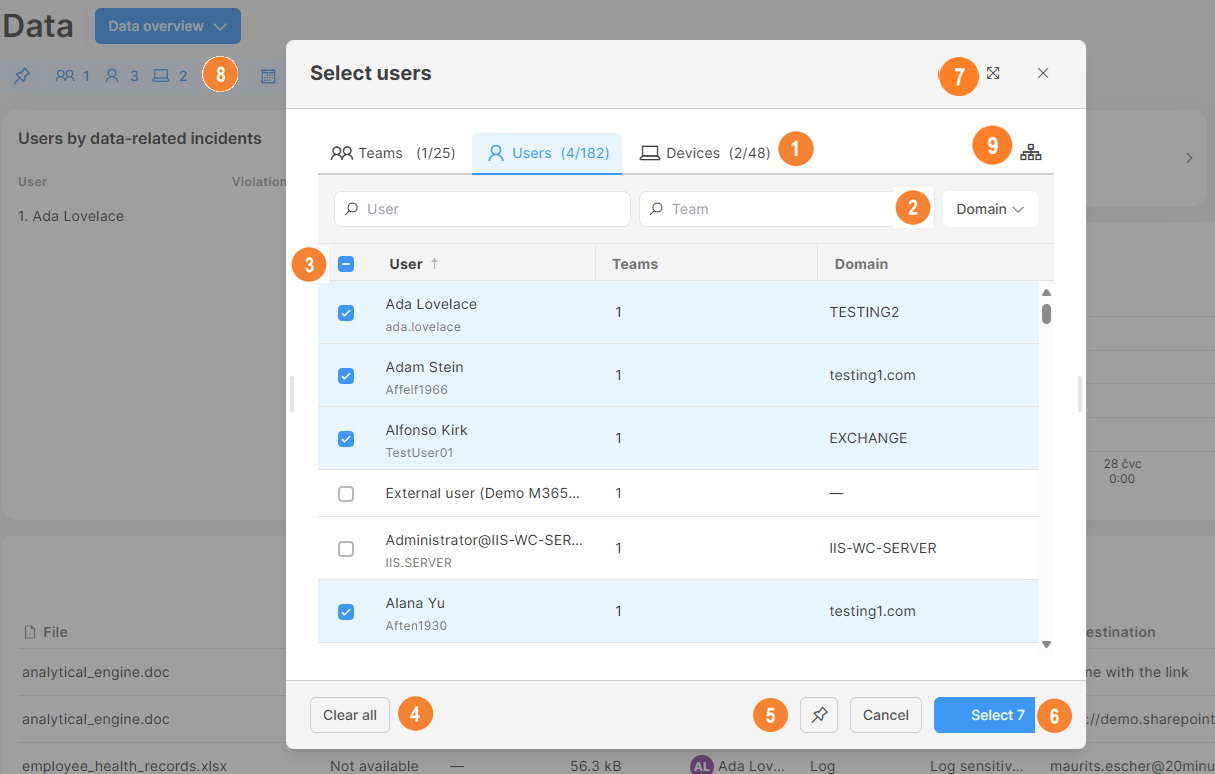This screenshot has height=774, width=1215.
Task: Expand the Data overview dropdown
Action: click(167, 27)
